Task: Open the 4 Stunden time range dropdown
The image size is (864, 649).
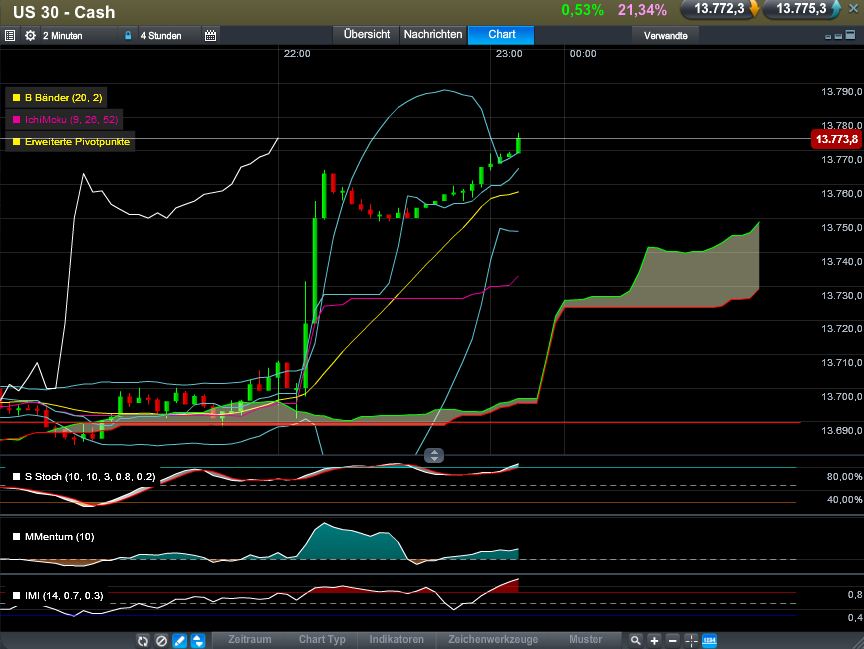Action: tap(160, 35)
